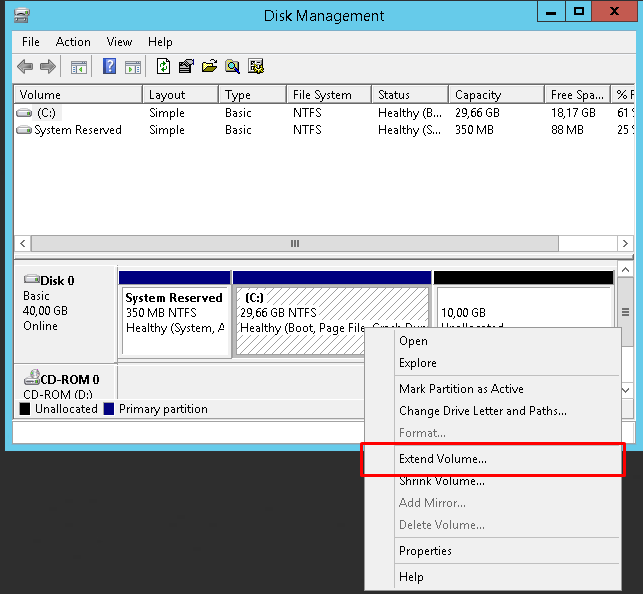Screen dimensions: 643x594
Task: Choose Extend Volume... from context menu
Action: (493, 459)
